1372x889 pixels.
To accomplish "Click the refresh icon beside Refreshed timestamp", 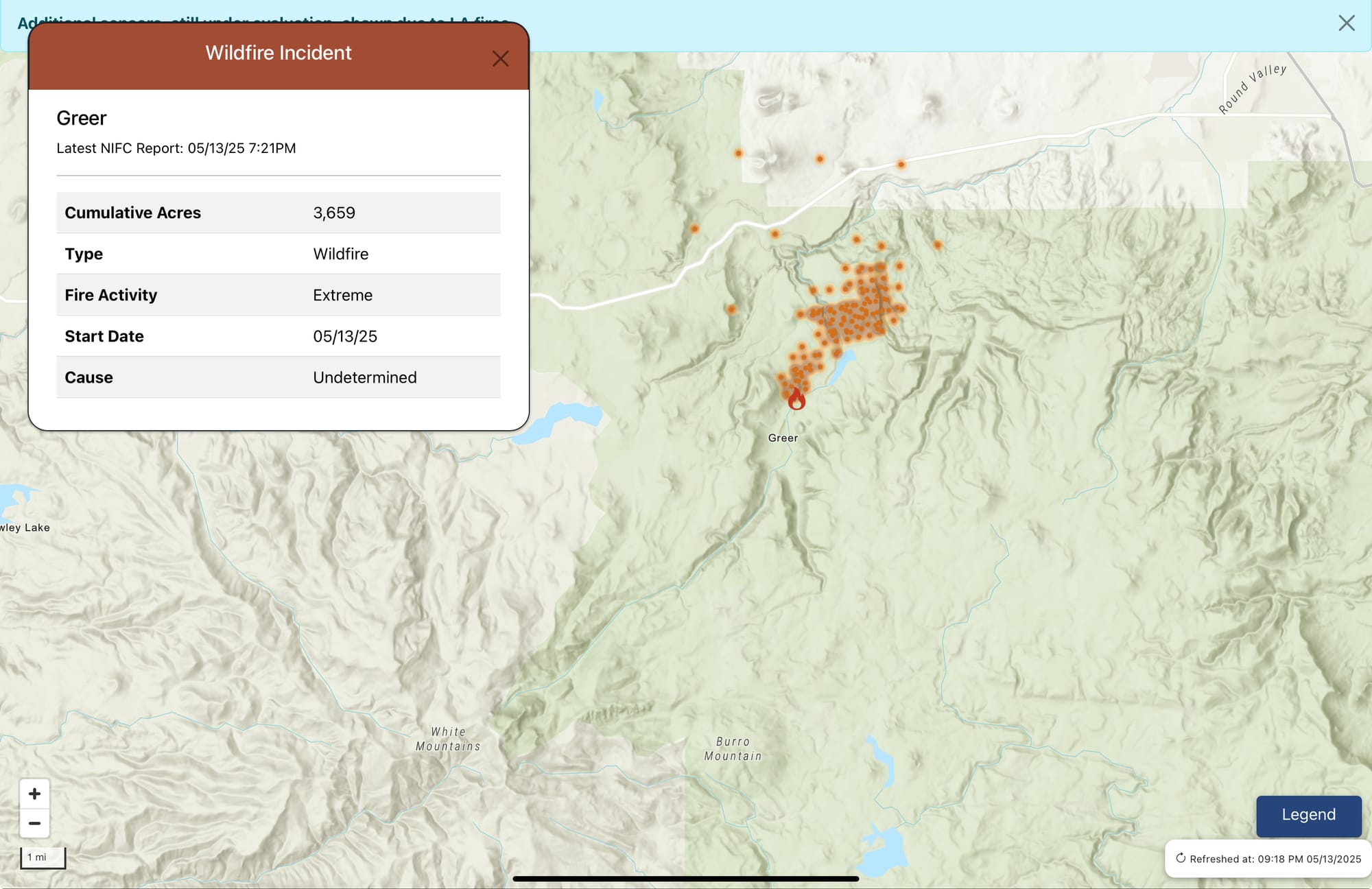I will 1181,858.
